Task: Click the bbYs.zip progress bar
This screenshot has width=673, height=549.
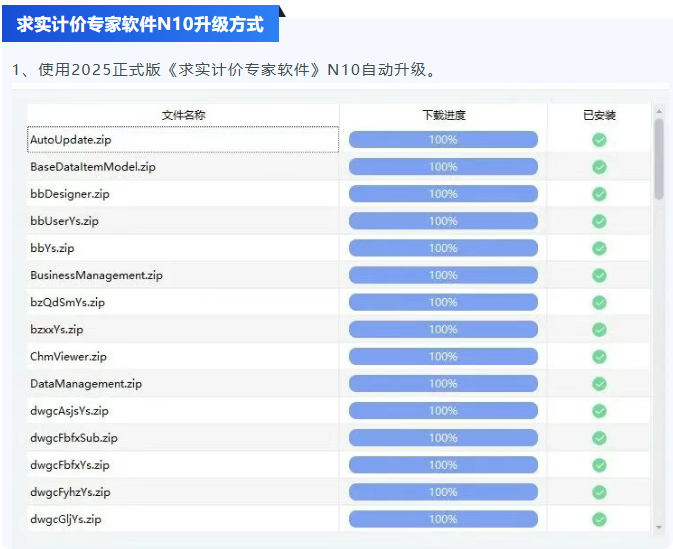Action: 443,248
